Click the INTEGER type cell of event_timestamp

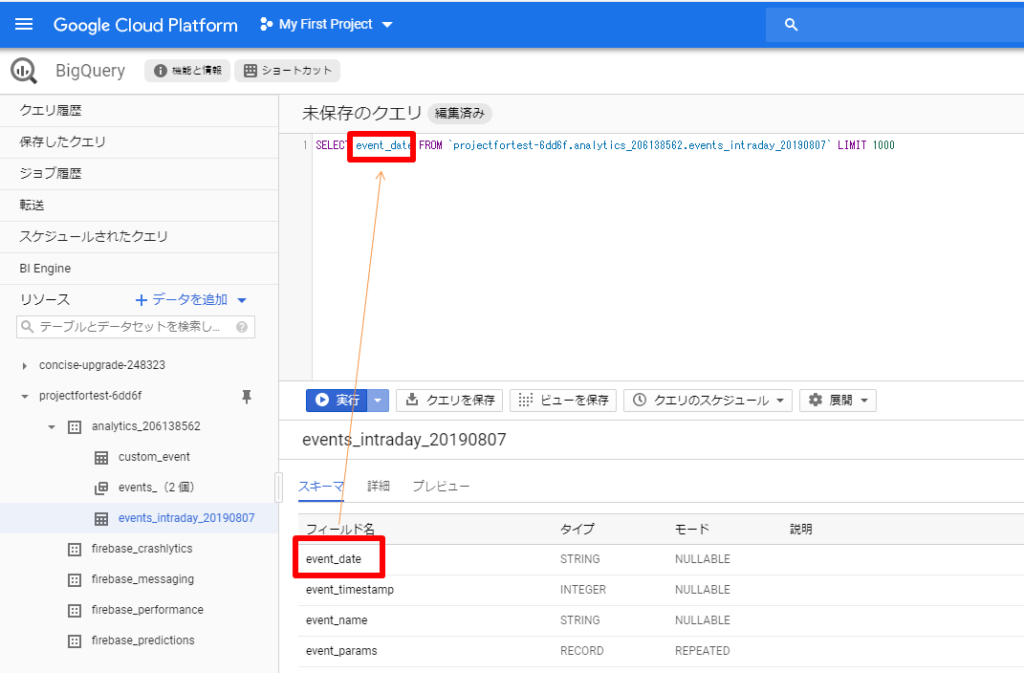(x=583, y=589)
